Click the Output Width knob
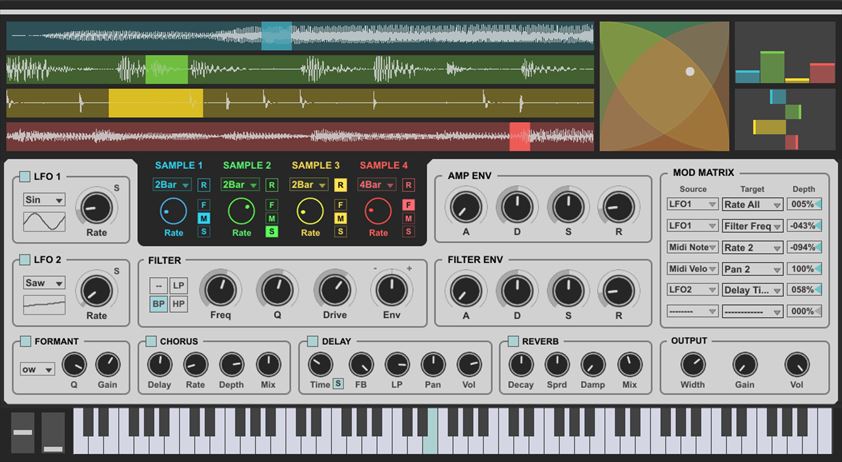Image resolution: width=842 pixels, height=462 pixels. pos(693,365)
